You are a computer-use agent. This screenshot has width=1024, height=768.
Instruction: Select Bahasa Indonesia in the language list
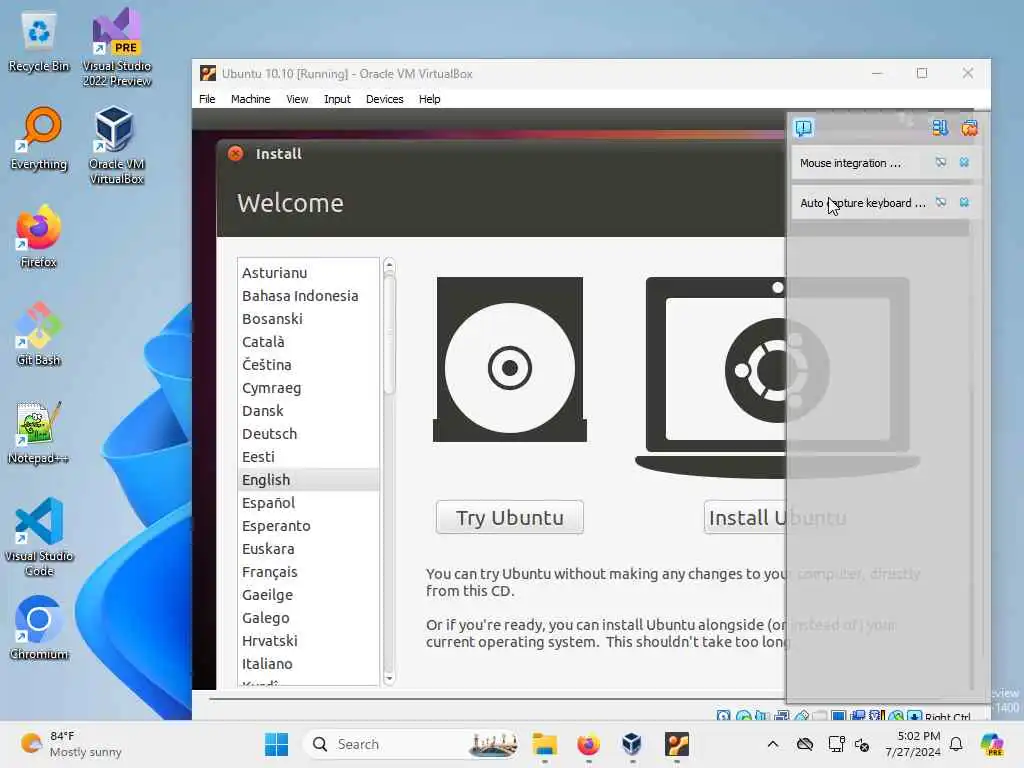(308, 295)
